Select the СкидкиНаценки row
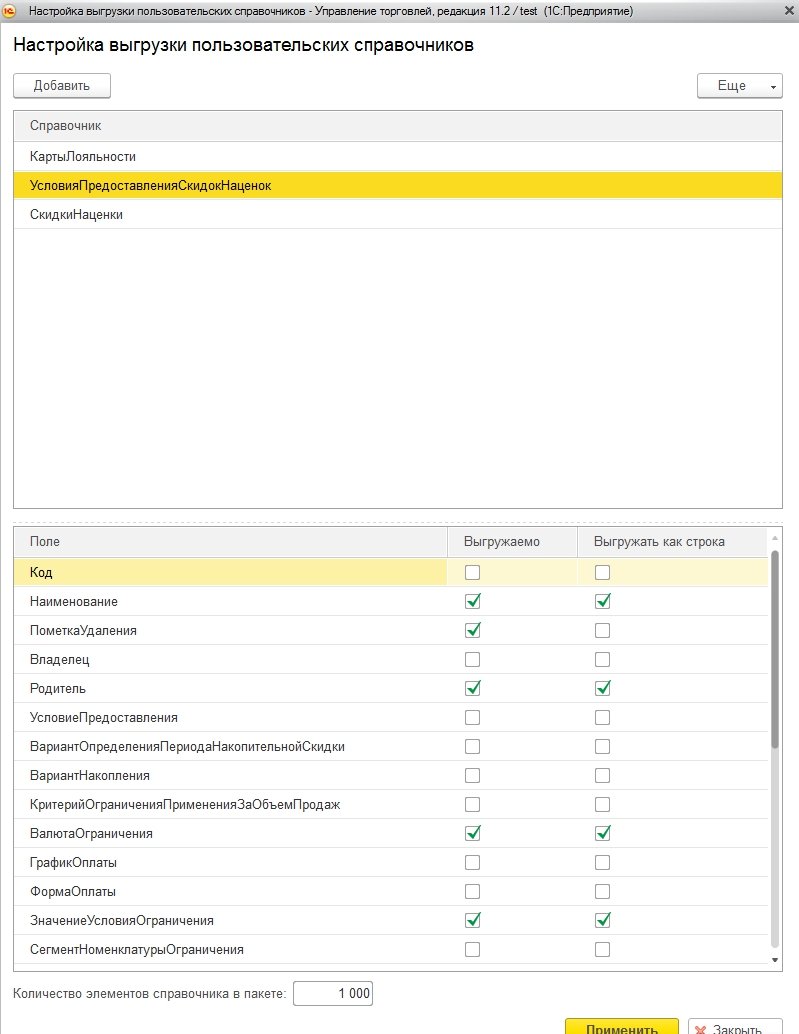 click(398, 214)
